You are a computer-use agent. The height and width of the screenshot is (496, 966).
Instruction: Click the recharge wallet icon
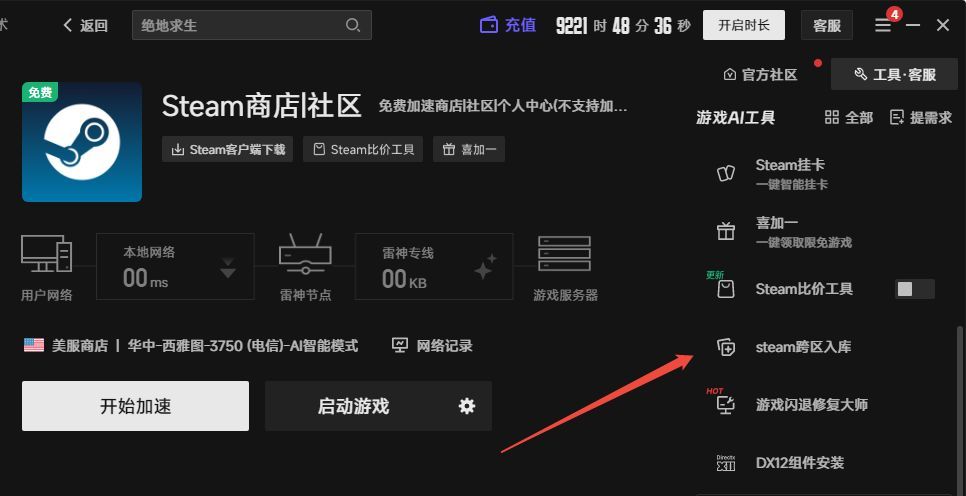click(x=489, y=25)
